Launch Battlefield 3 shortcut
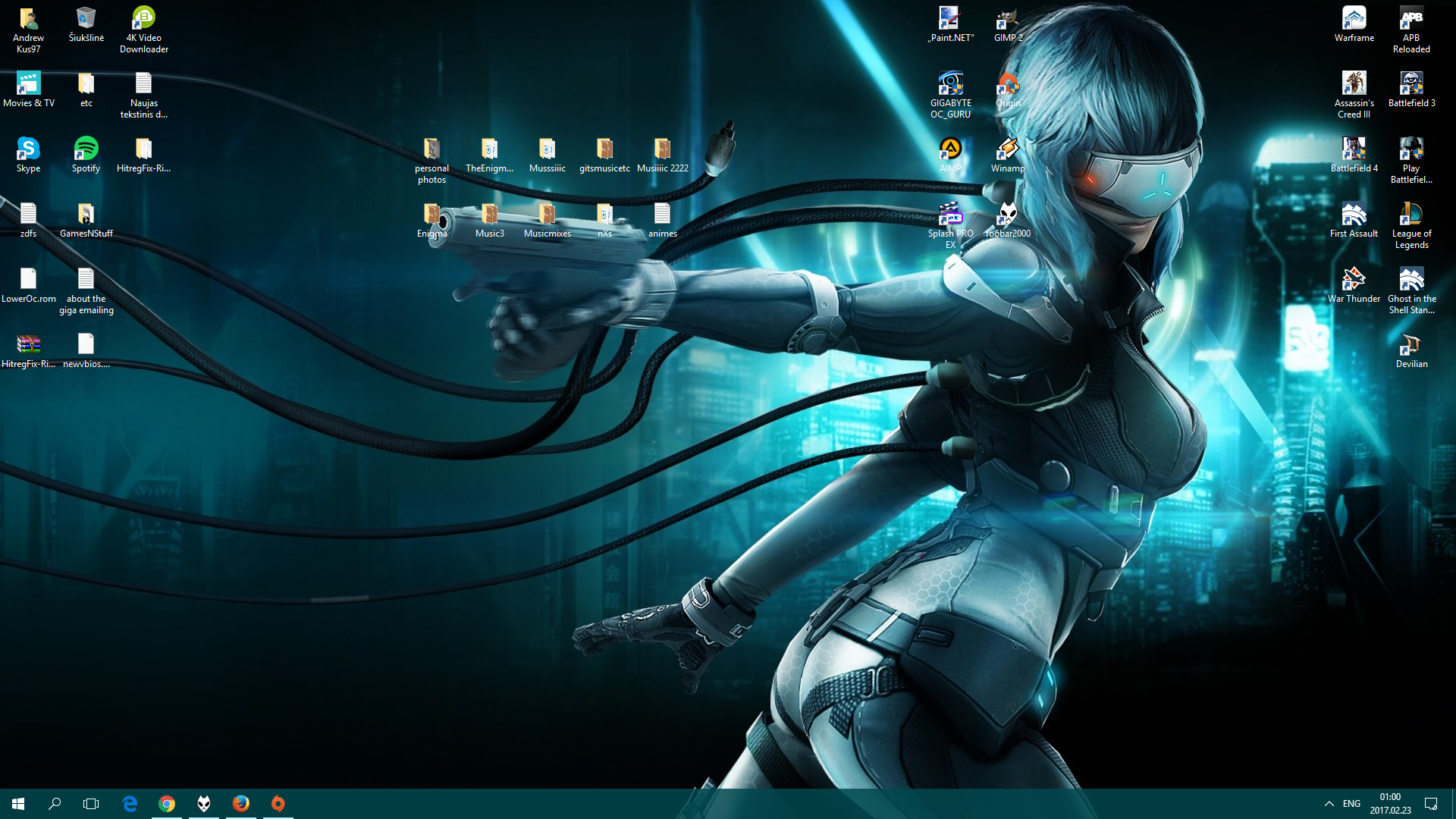The image size is (1456, 819). coord(1411,90)
